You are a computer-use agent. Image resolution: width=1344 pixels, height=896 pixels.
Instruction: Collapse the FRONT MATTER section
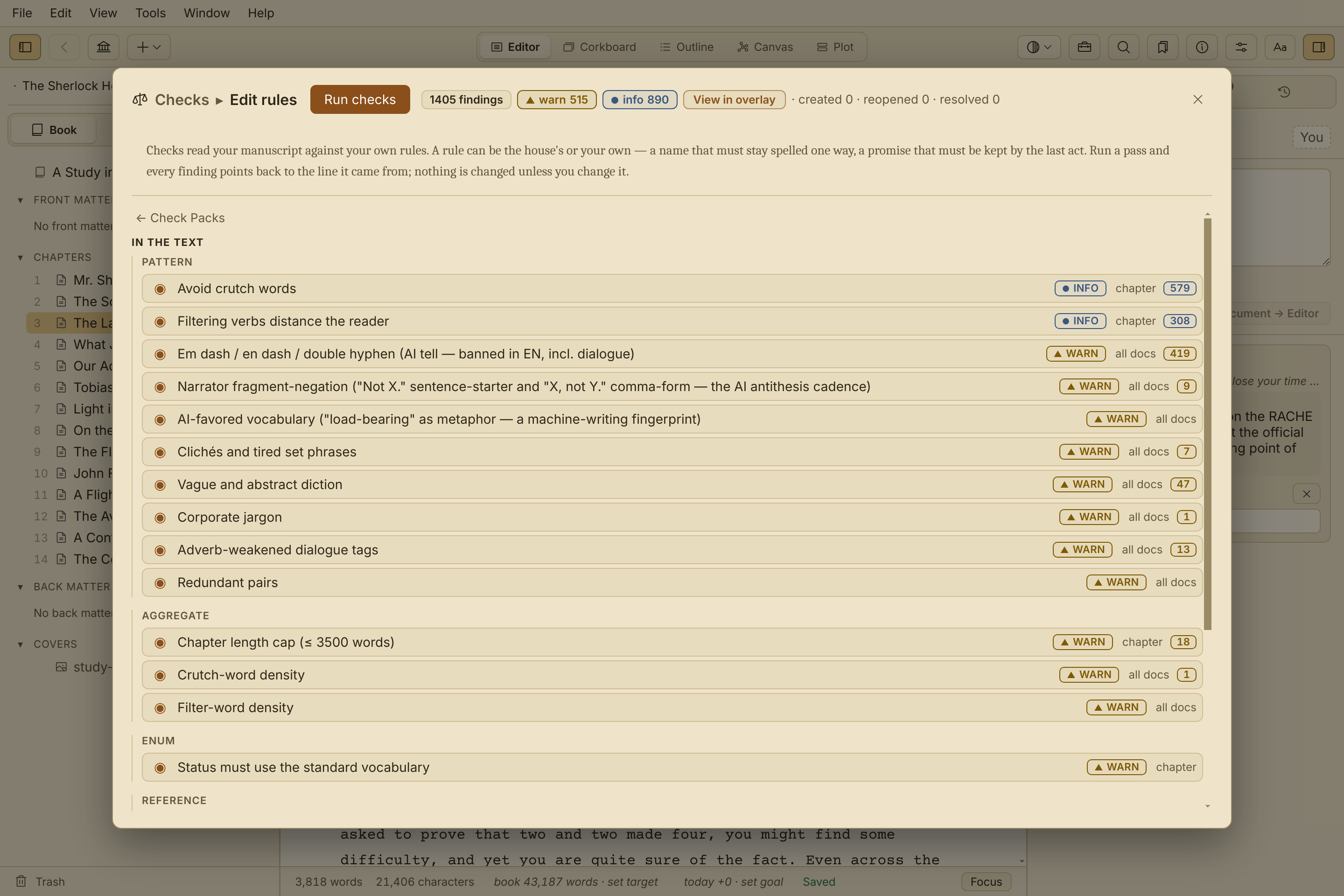(21, 200)
